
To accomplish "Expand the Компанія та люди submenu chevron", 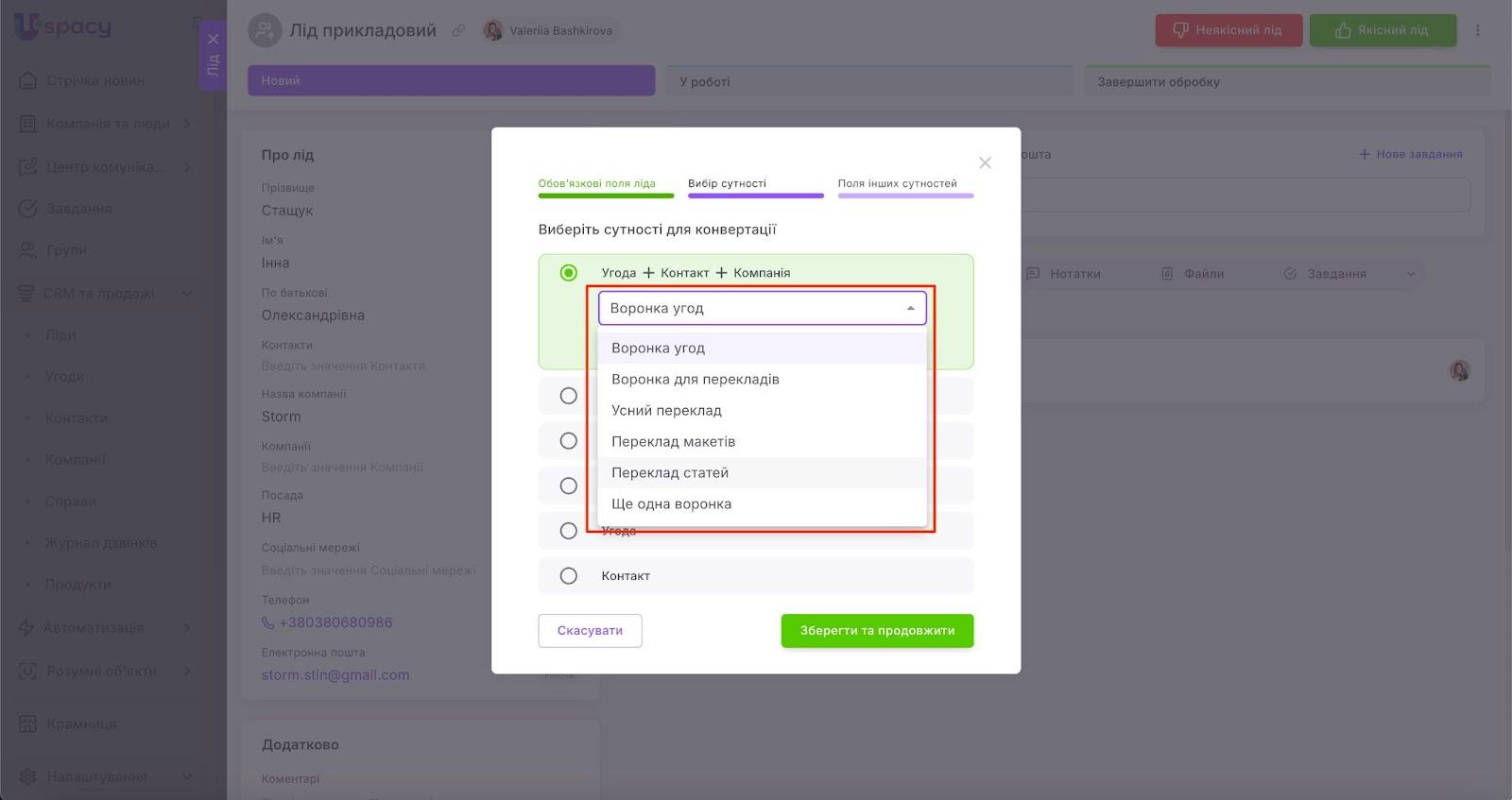I will (187, 124).
